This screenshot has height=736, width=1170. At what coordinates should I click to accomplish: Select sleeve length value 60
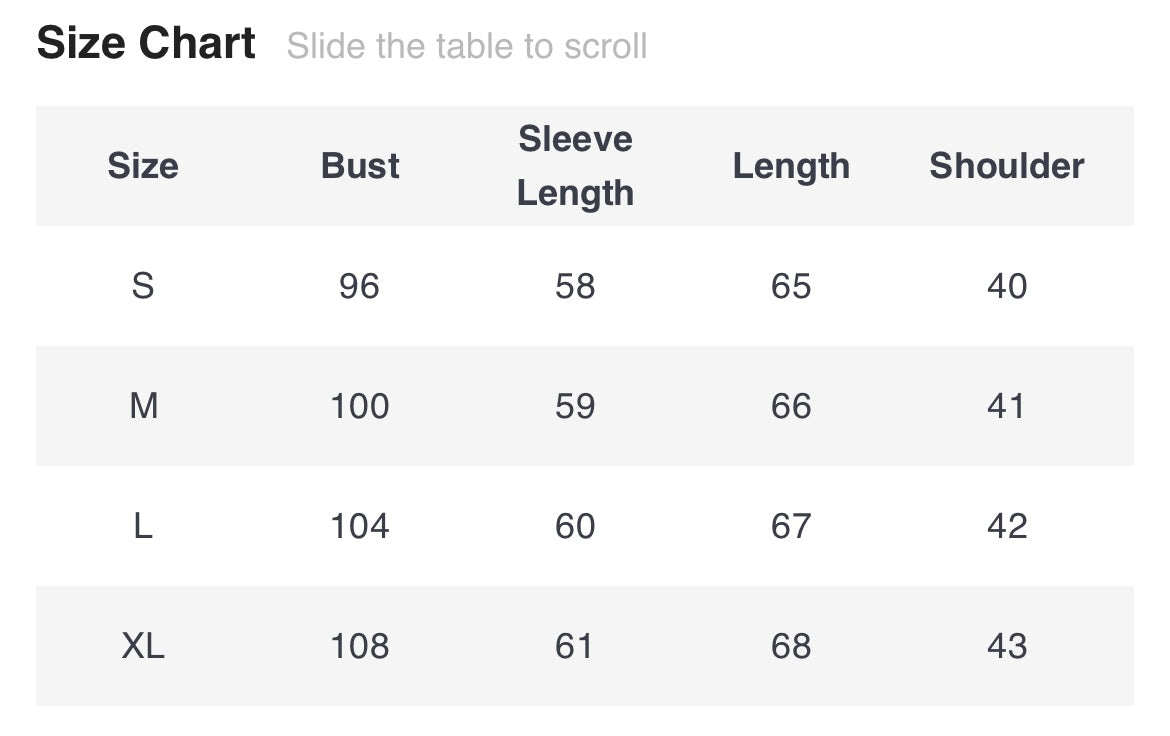(x=575, y=527)
